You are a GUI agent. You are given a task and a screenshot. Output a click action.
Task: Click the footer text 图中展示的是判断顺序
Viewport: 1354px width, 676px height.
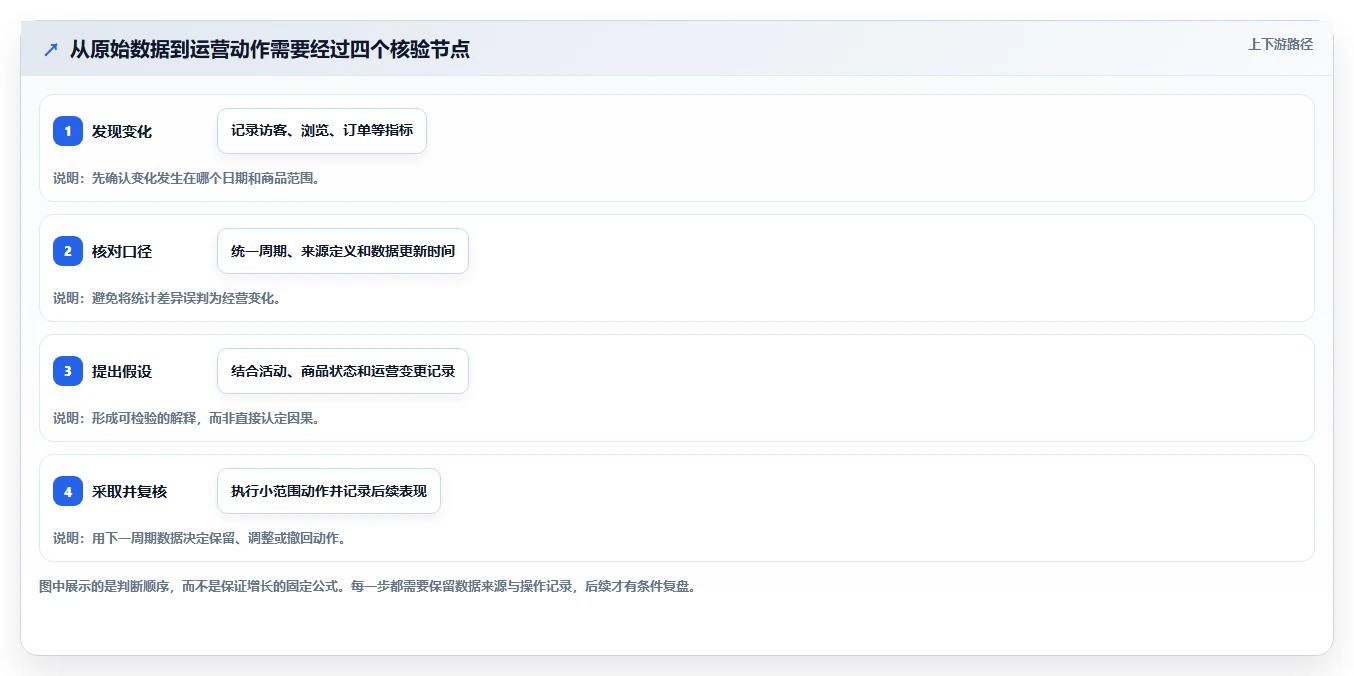click(x=367, y=586)
